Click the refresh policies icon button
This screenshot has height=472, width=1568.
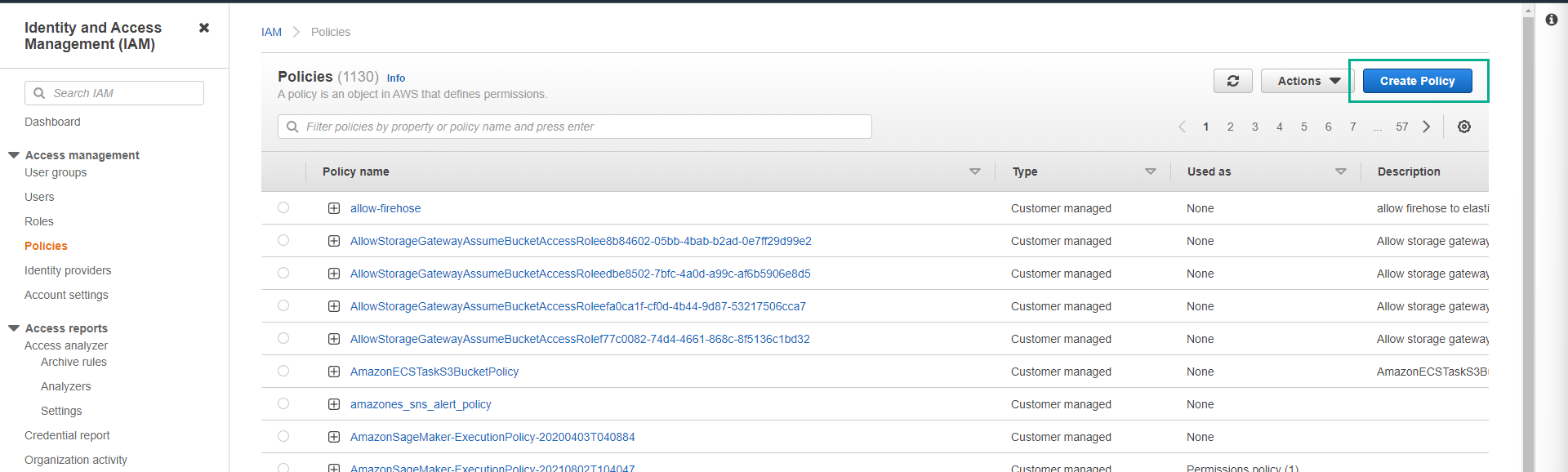[1232, 81]
